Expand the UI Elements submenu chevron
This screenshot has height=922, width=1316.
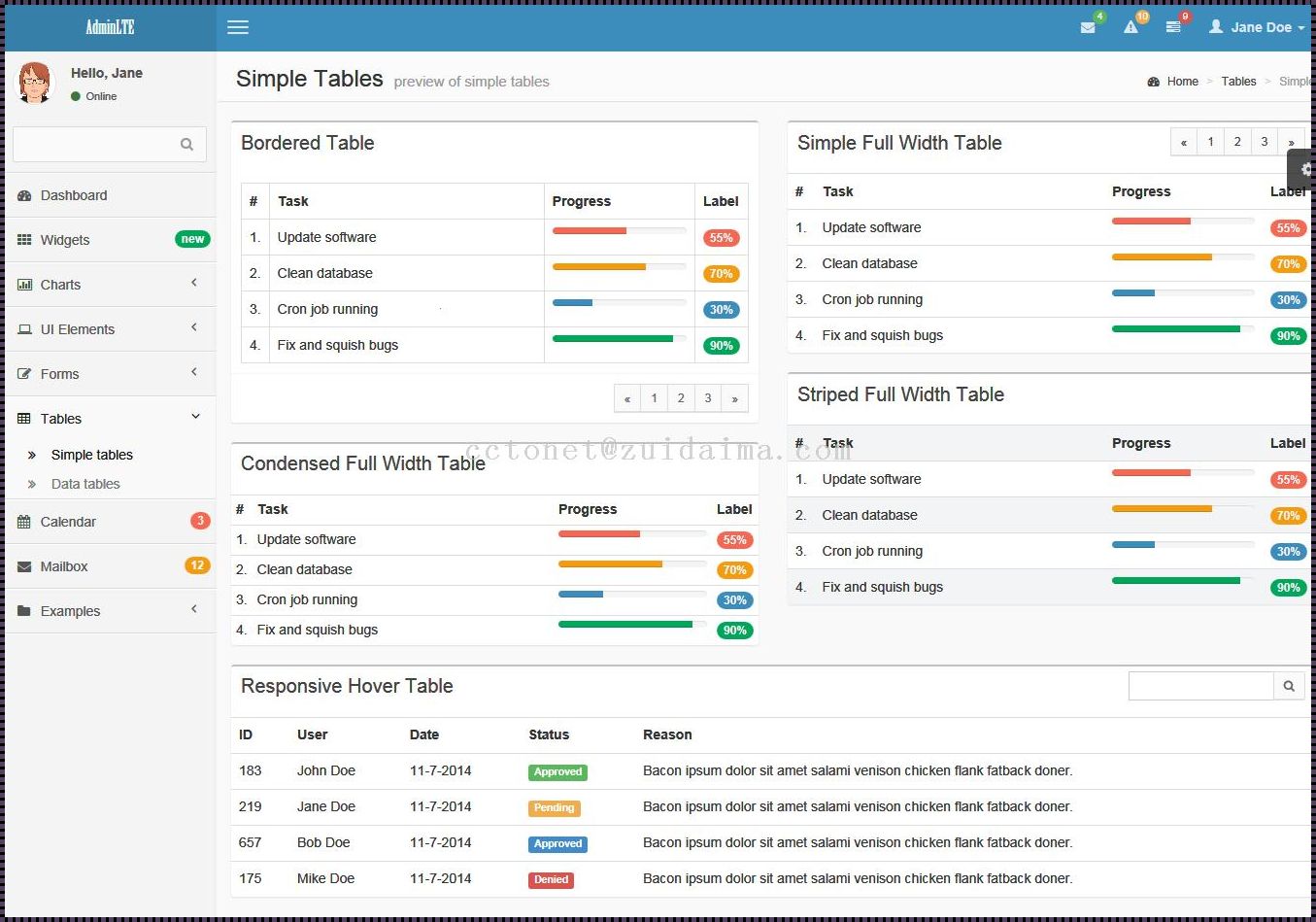coord(194,327)
